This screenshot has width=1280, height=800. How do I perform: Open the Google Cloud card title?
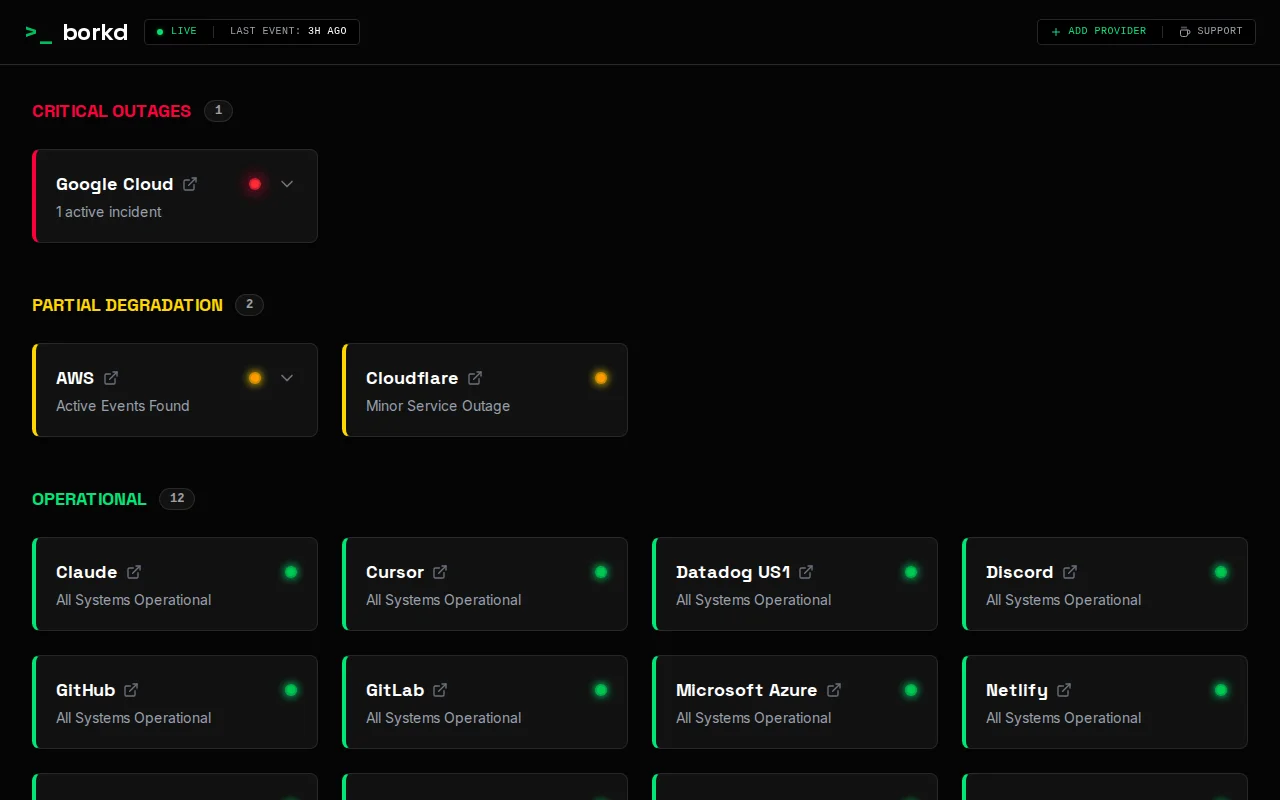point(115,184)
